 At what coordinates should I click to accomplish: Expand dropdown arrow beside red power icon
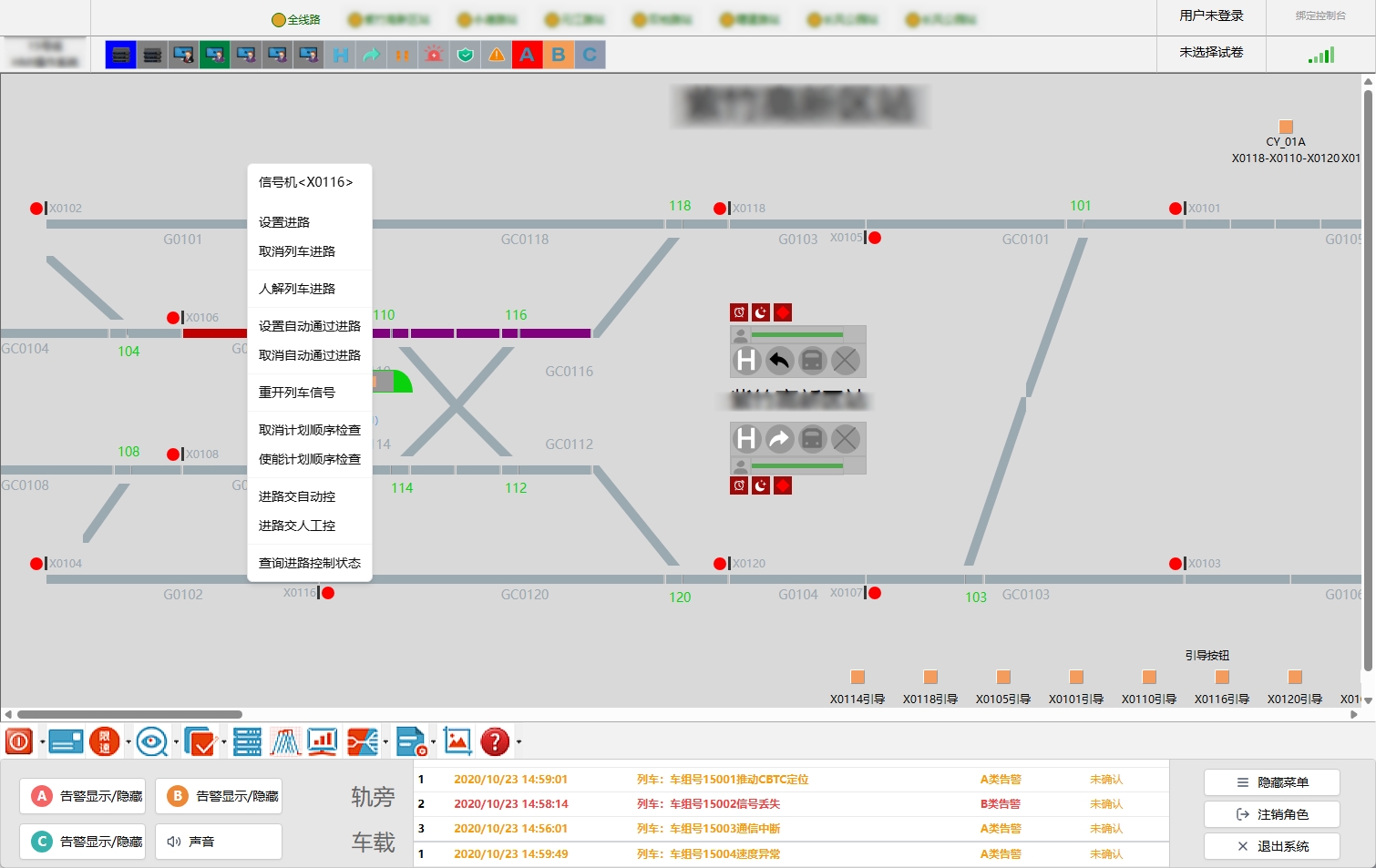click(x=42, y=742)
